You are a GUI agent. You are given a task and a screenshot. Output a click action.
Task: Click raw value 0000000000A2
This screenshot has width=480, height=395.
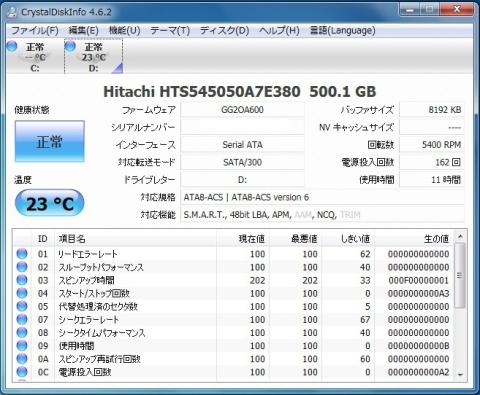(x=419, y=372)
